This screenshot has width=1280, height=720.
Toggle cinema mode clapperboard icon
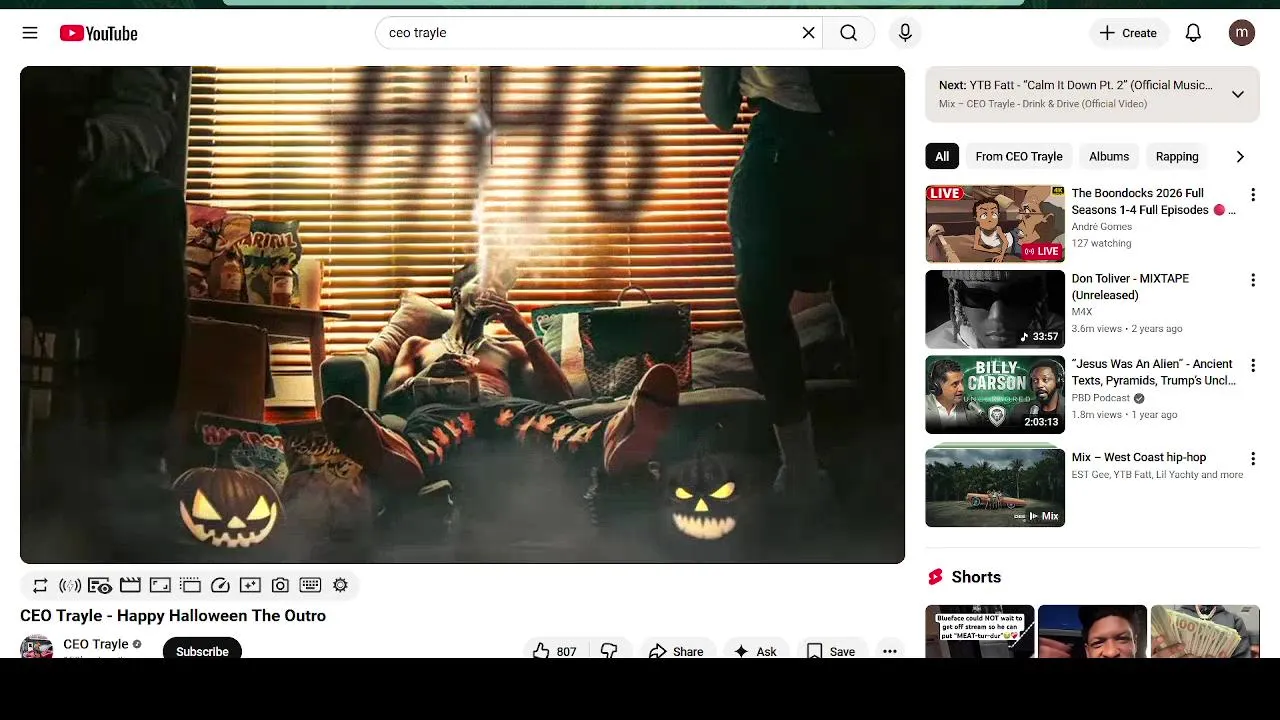130,585
